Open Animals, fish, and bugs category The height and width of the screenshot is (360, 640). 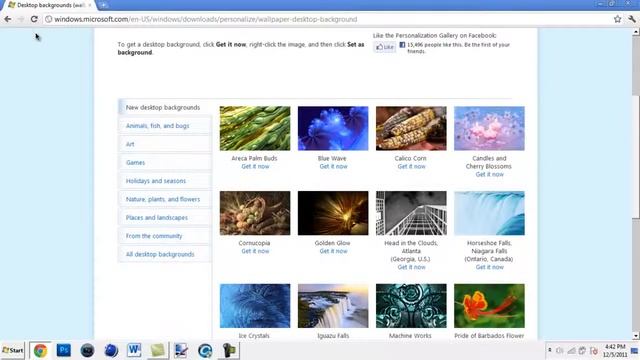point(164,126)
